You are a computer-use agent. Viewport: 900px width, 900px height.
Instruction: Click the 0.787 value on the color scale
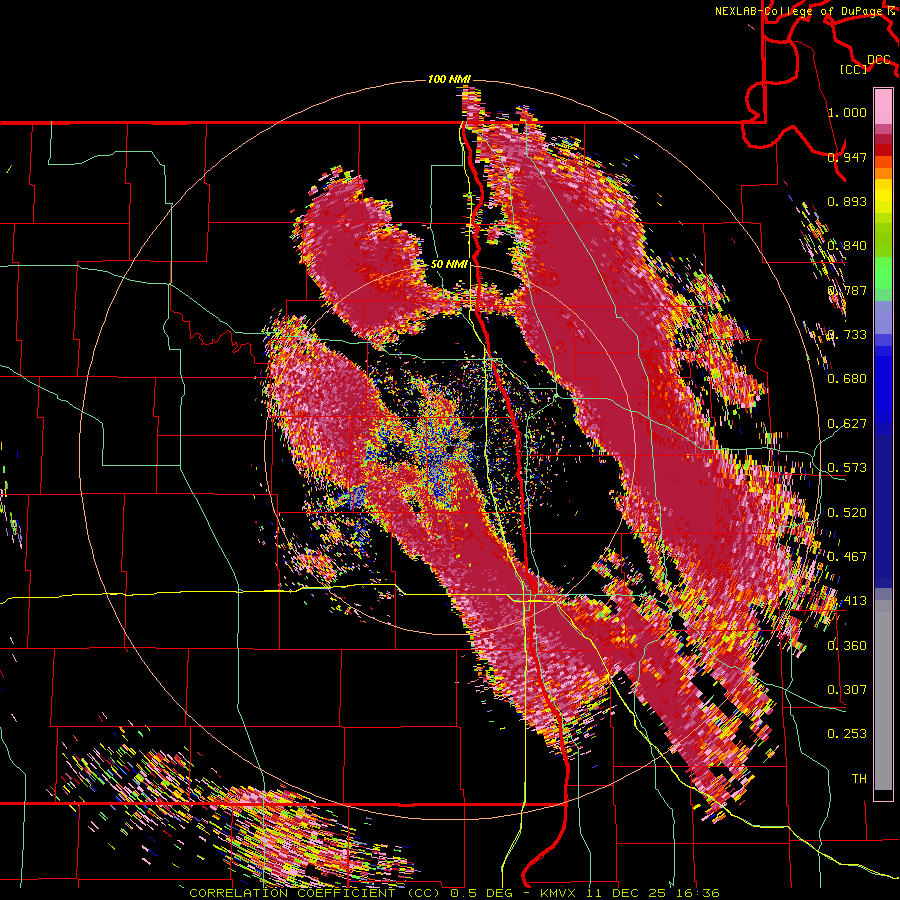click(847, 290)
